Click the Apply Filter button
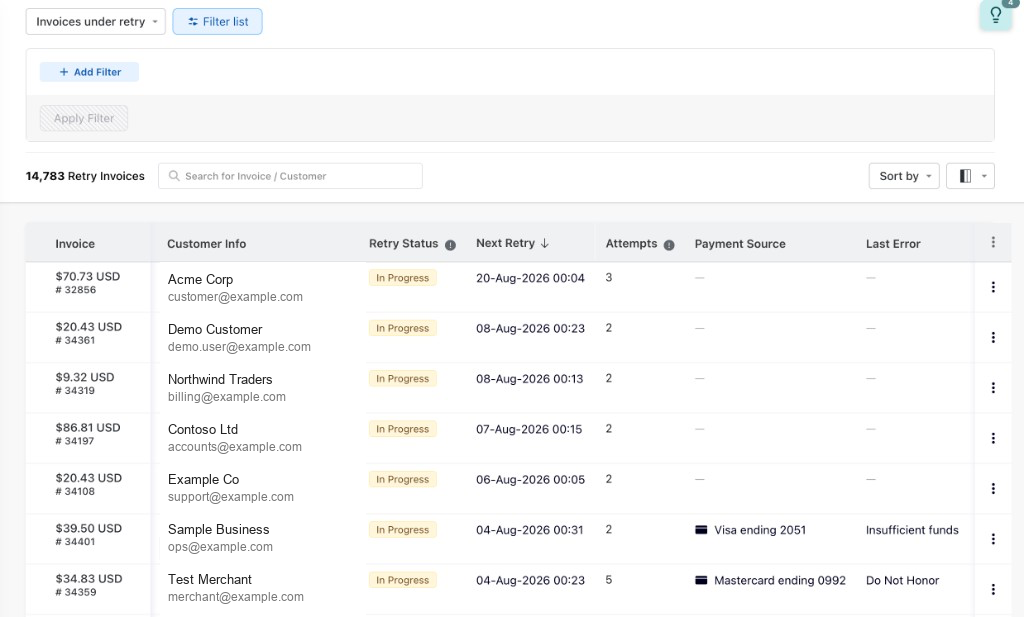Viewport: 1024px width, 617px height. click(84, 118)
